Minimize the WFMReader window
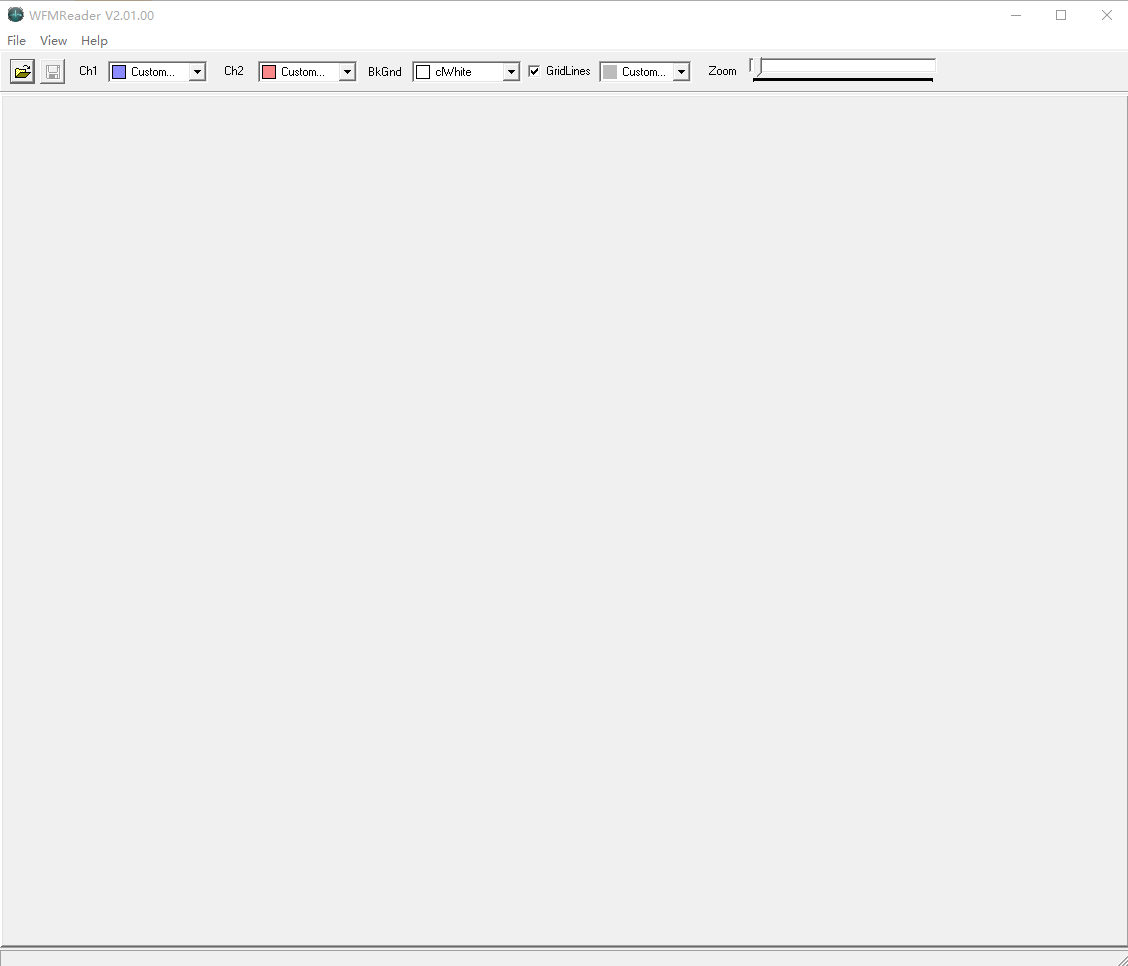This screenshot has width=1128, height=966. (1016, 15)
